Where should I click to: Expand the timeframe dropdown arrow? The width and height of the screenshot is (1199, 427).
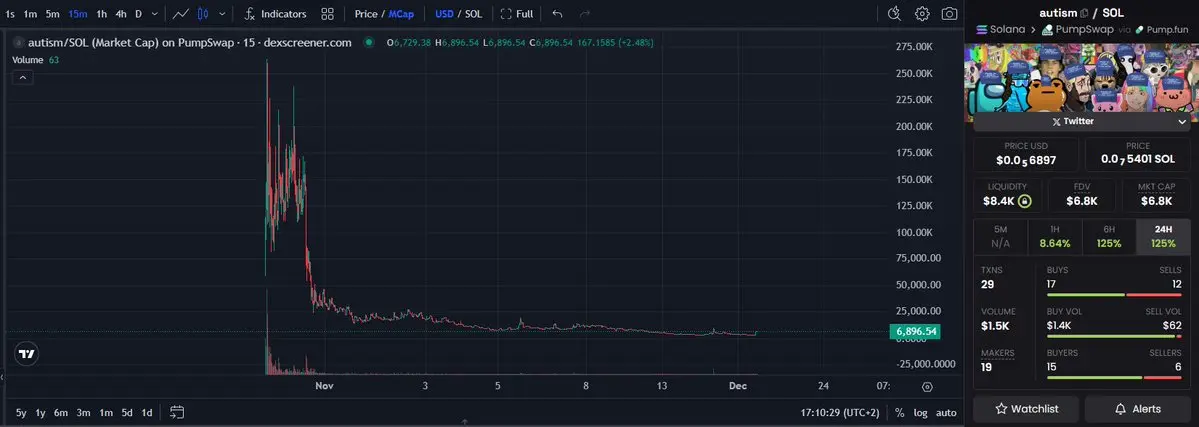pyautogui.click(x=155, y=14)
